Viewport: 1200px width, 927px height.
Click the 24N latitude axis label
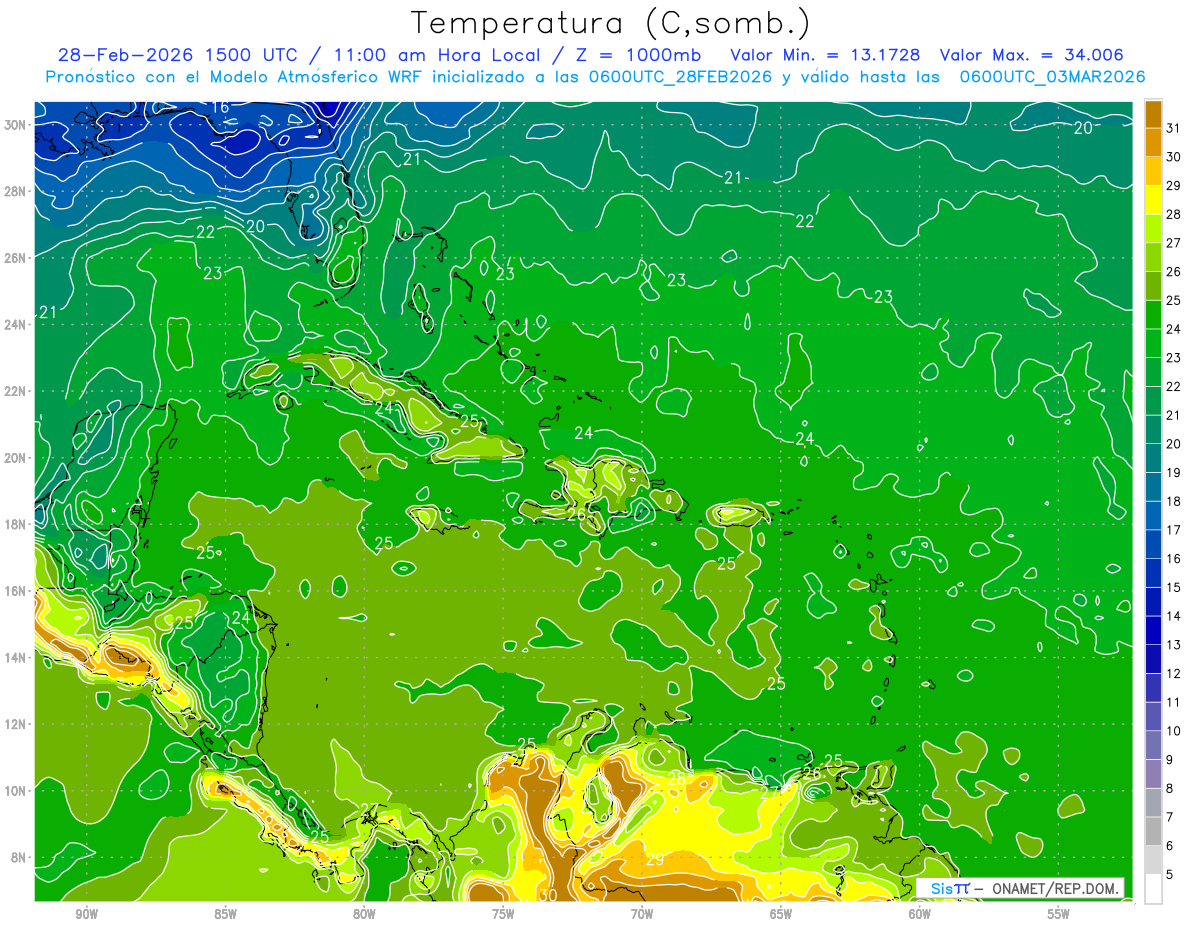coord(16,324)
